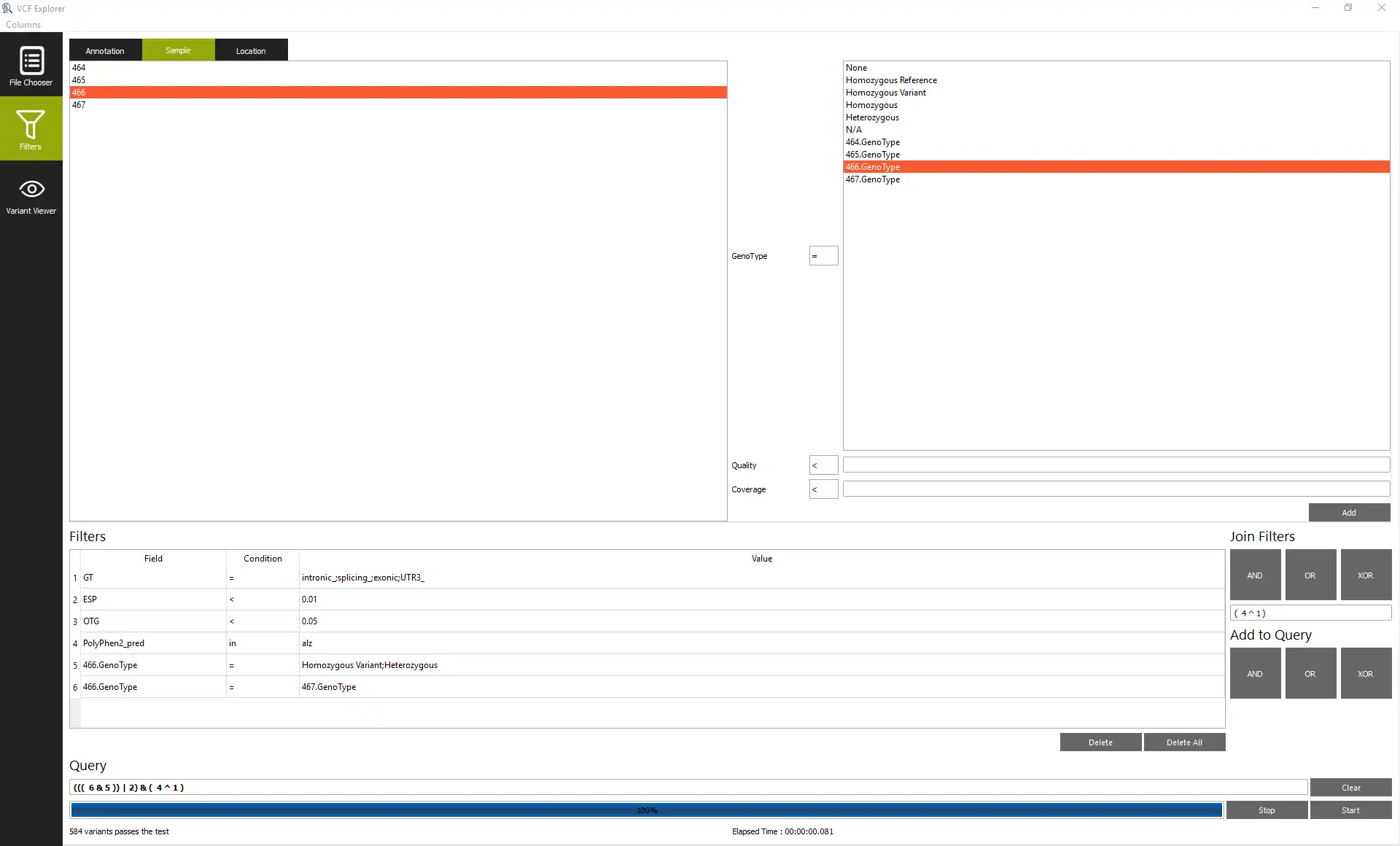The width and height of the screenshot is (1400, 846).
Task: Select Homozygous Variant genotype option
Action: point(885,92)
